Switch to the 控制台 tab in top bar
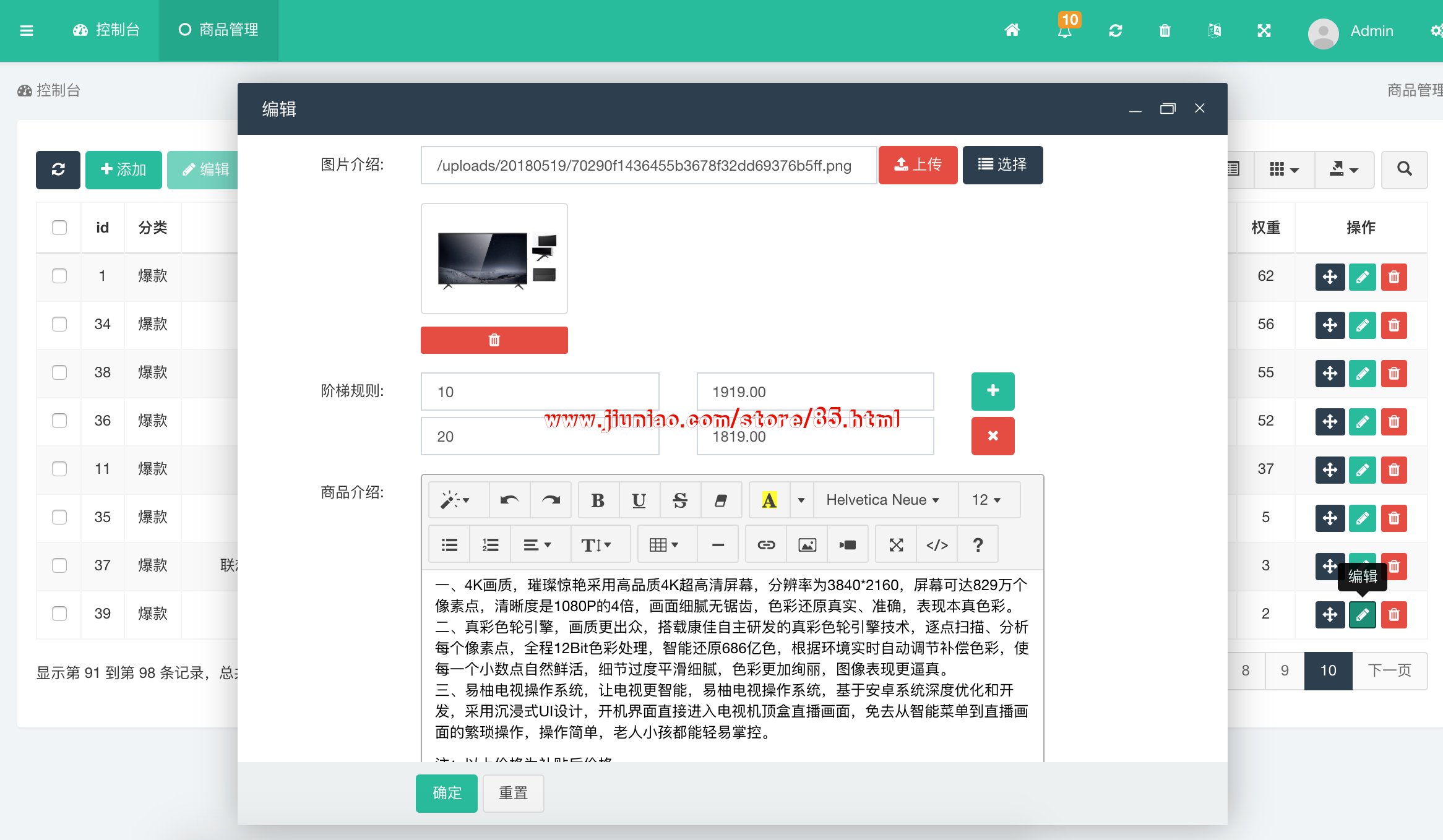This screenshot has height=840, width=1443. (x=106, y=30)
